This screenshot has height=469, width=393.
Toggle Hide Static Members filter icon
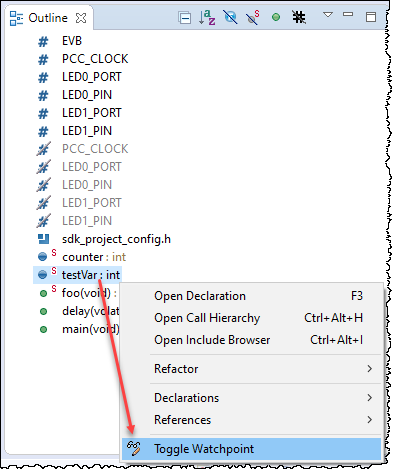253,17
